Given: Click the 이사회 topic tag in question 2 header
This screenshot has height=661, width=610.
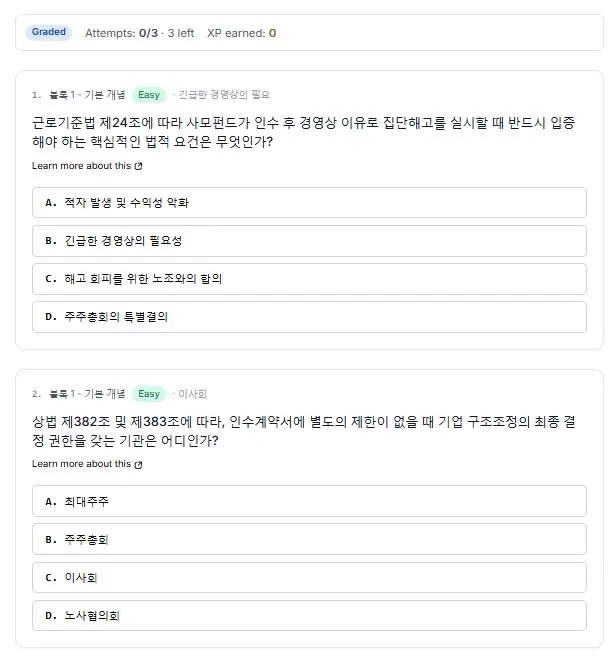Looking at the screenshot, I should point(192,394).
